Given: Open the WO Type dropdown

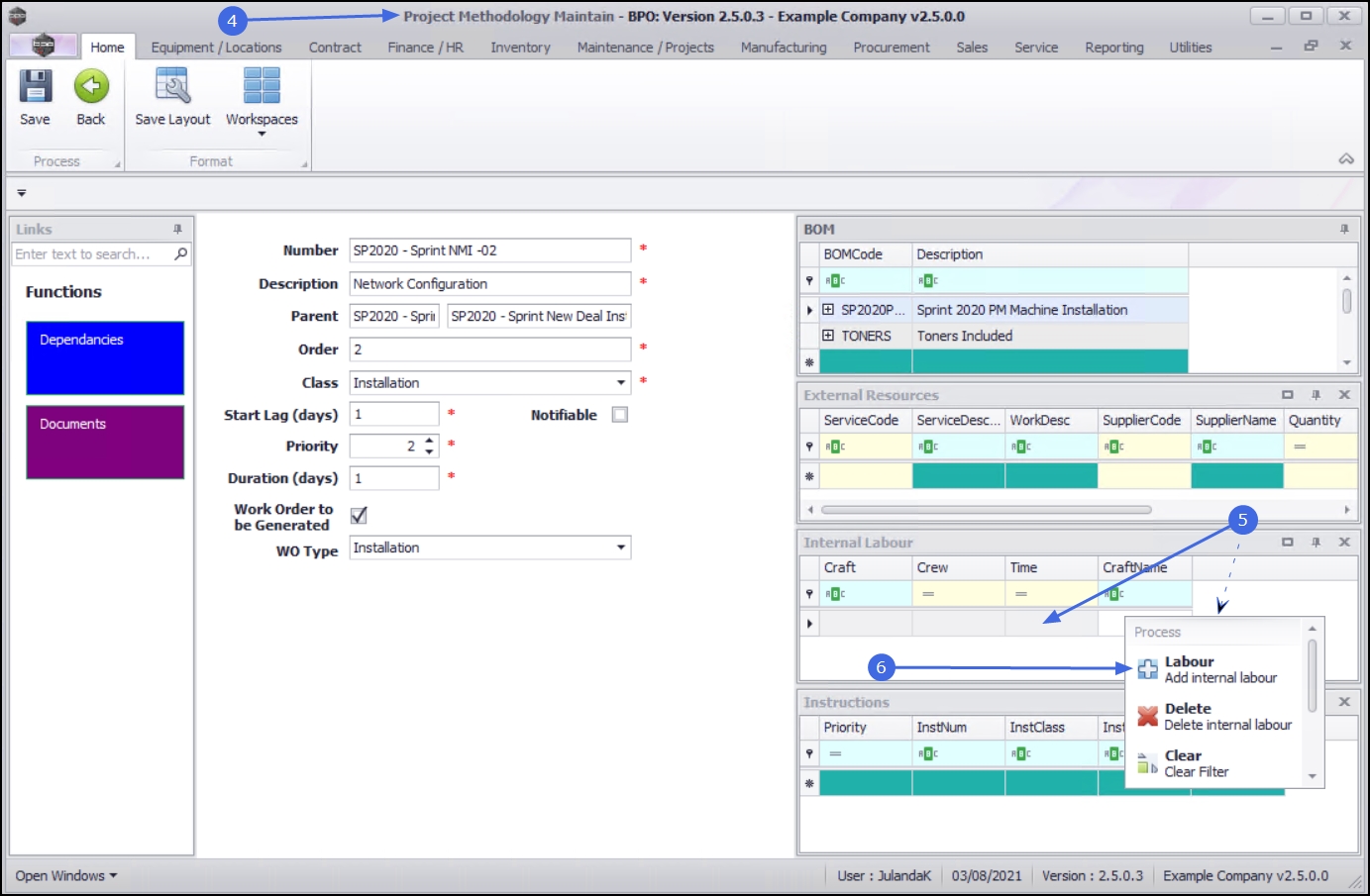Looking at the screenshot, I should pyautogui.click(x=621, y=548).
